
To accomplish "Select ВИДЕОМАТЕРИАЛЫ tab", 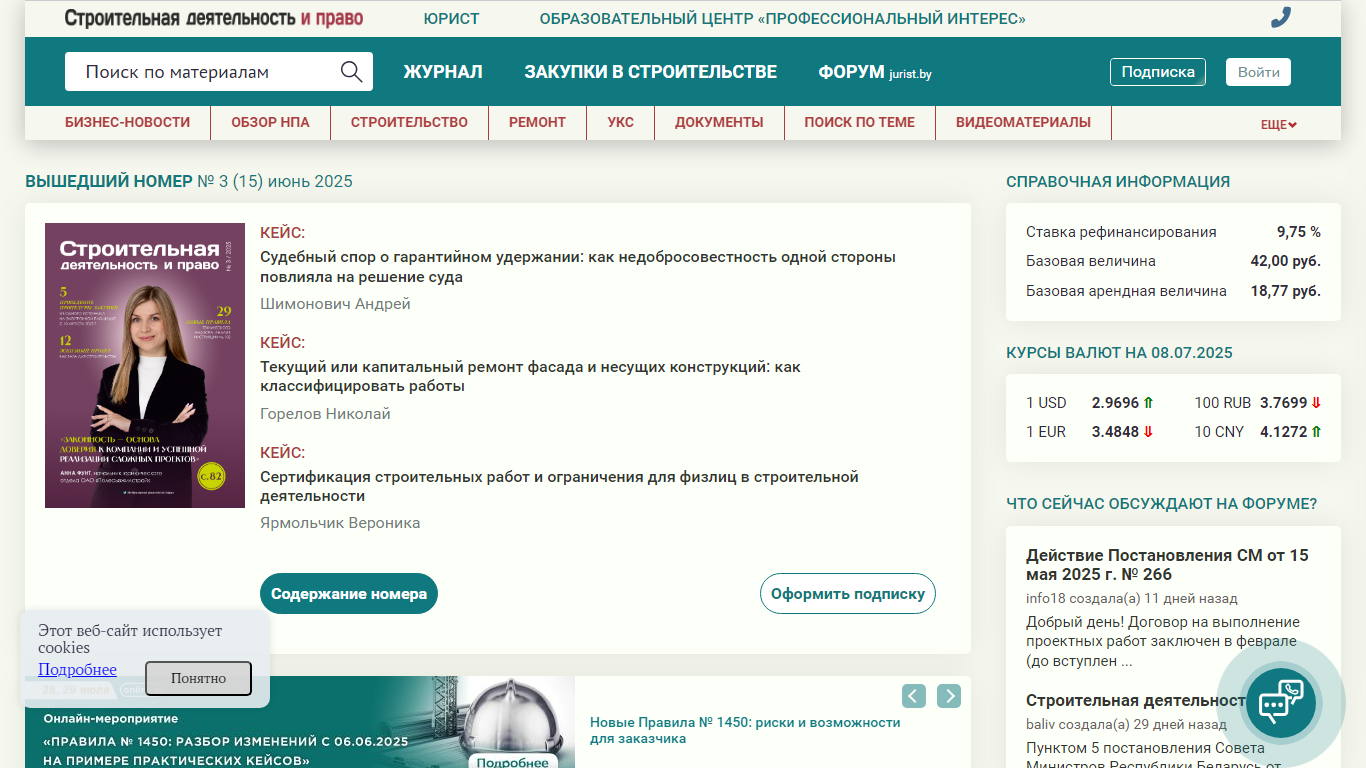I will click(1023, 122).
